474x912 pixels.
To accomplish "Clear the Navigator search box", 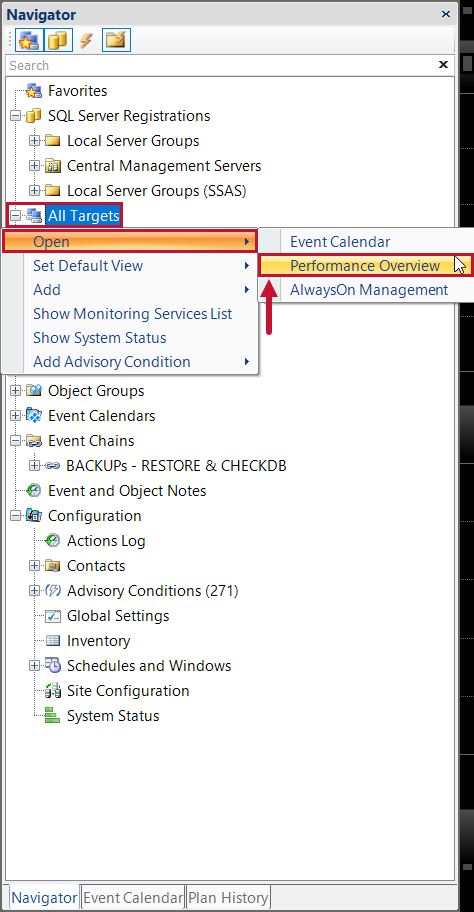I will [x=443, y=65].
